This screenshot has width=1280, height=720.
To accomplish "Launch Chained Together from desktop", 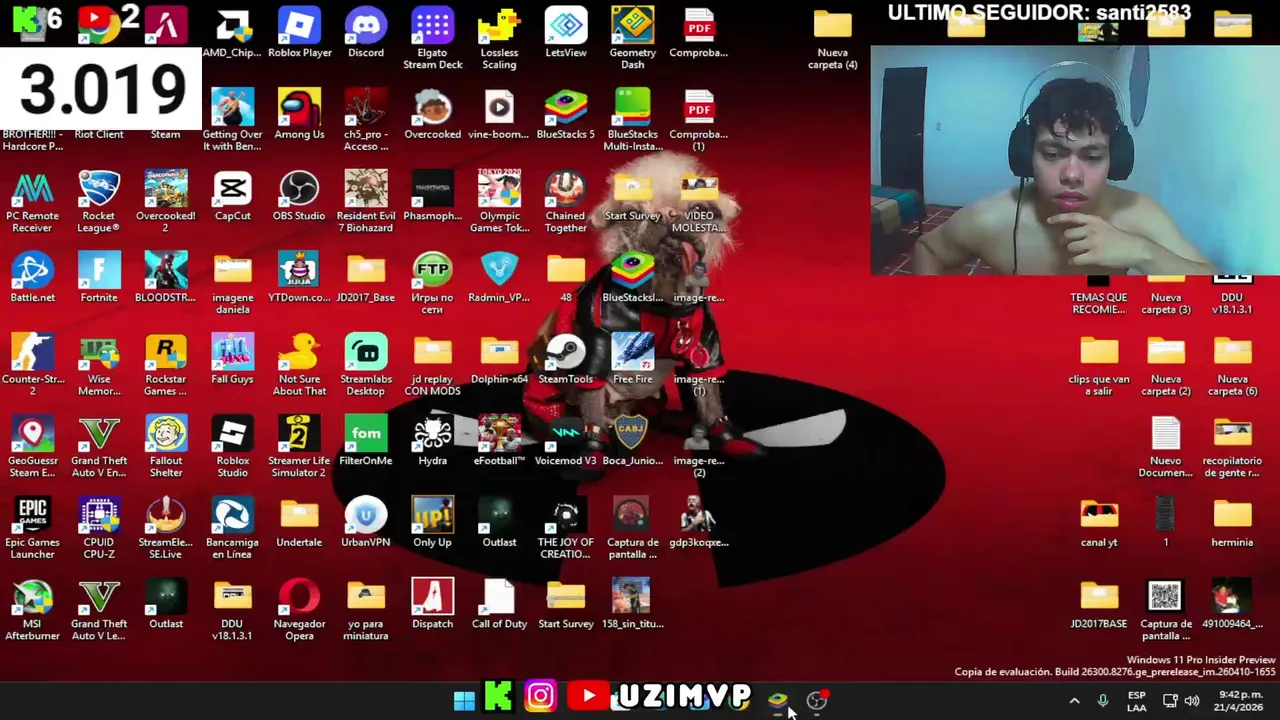I will tap(565, 203).
